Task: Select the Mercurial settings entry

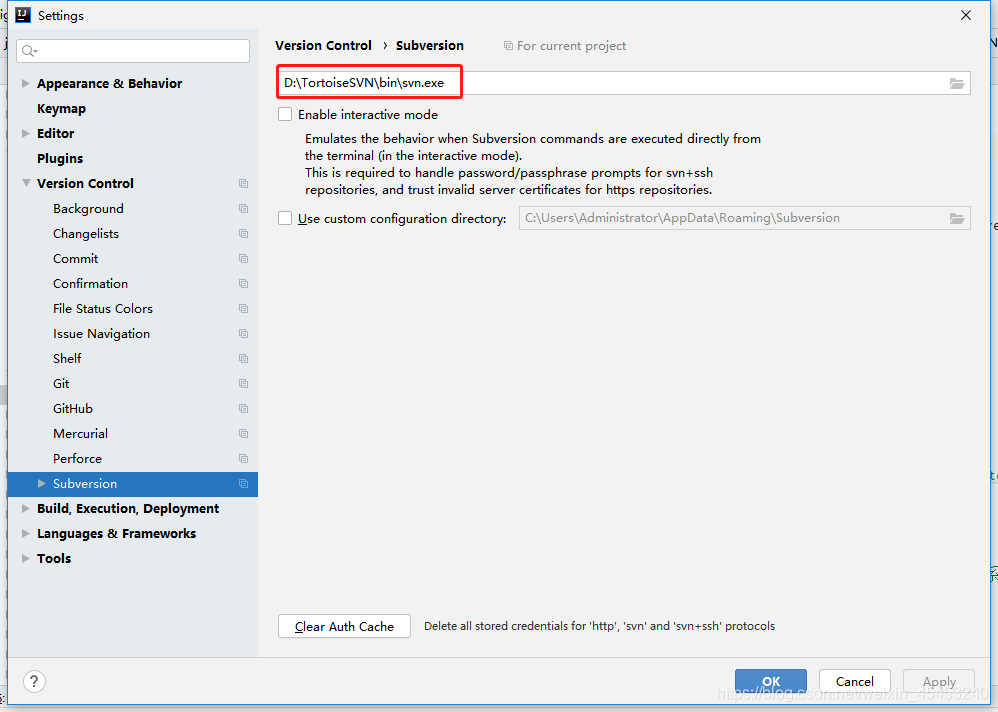Action: [81, 433]
